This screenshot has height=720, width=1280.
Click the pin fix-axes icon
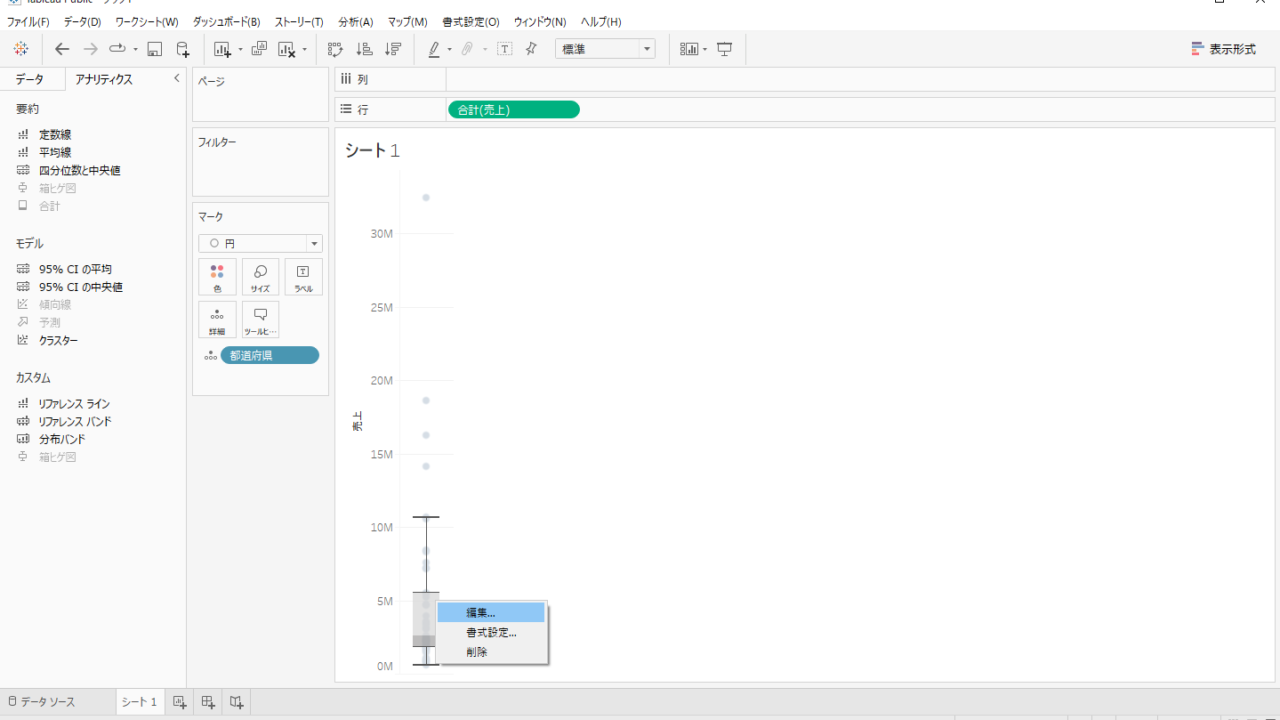(x=531, y=49)
